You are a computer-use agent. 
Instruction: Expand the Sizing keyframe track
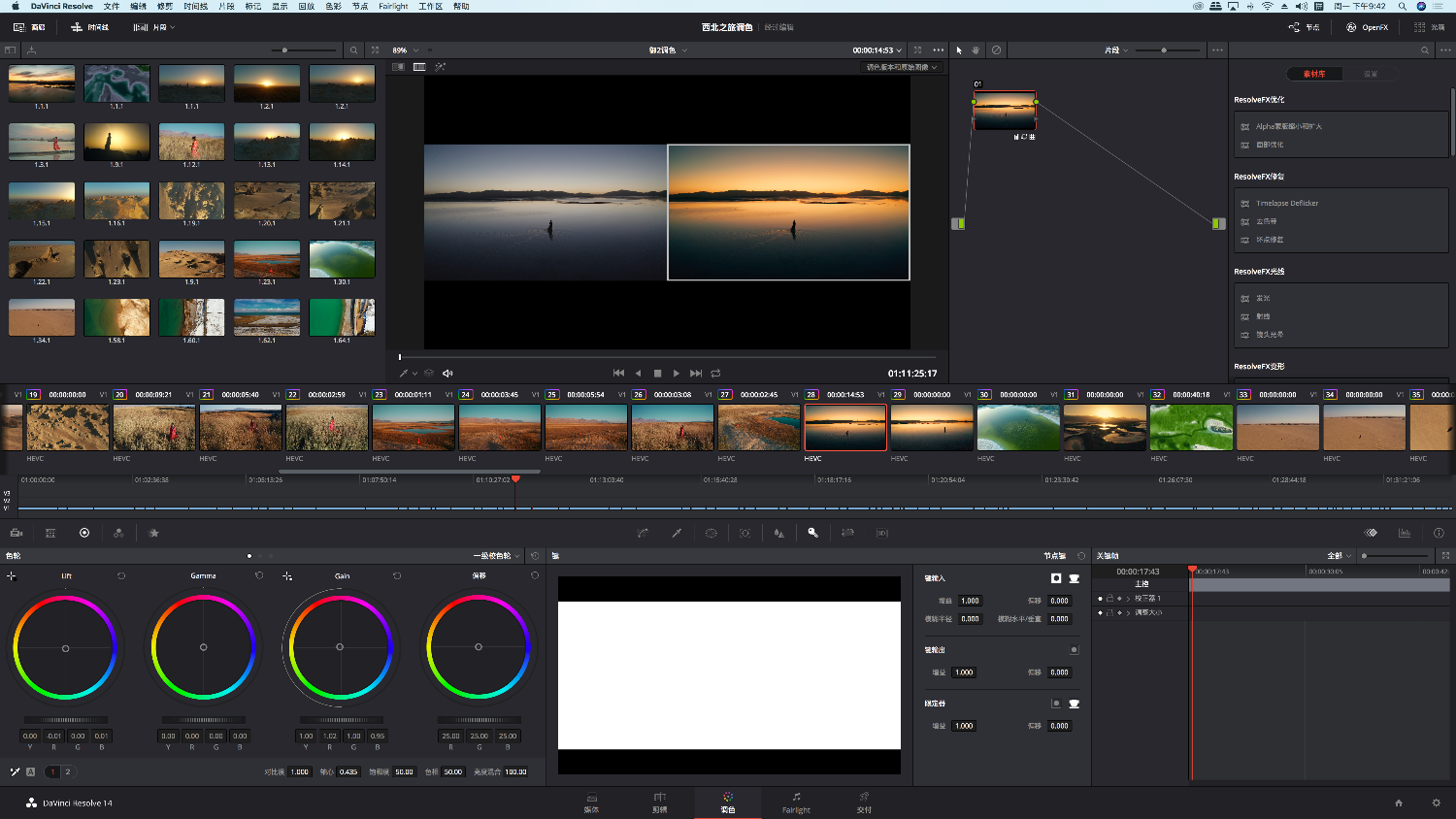point(1128,612)
